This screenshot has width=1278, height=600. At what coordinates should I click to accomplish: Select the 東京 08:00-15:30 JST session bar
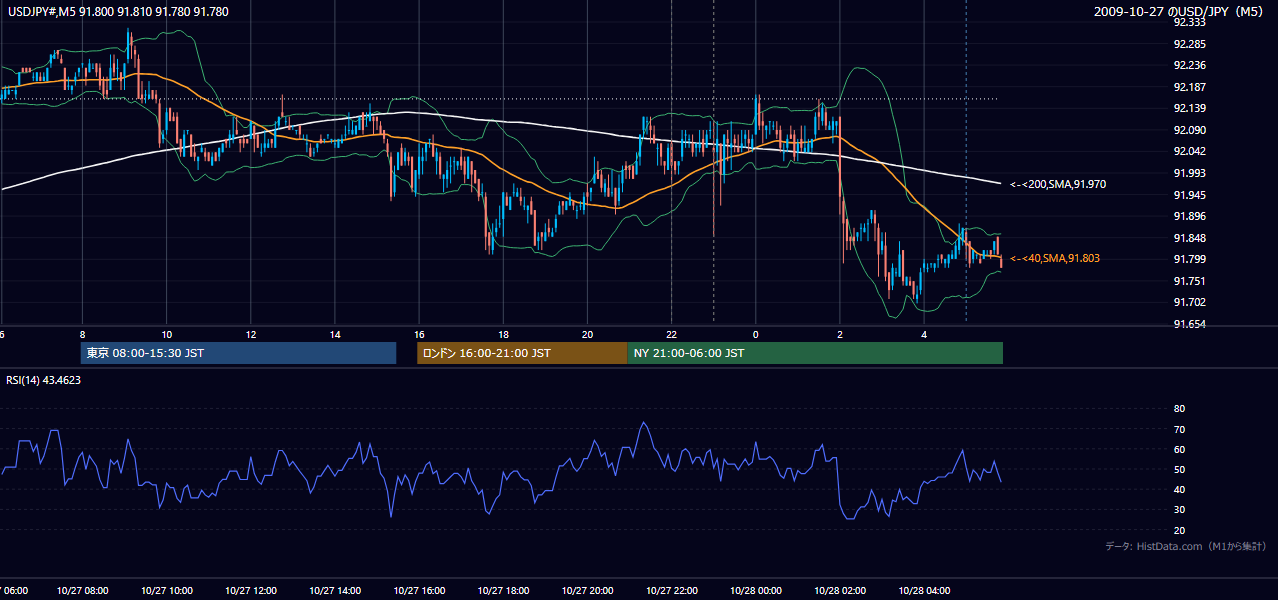238,353
